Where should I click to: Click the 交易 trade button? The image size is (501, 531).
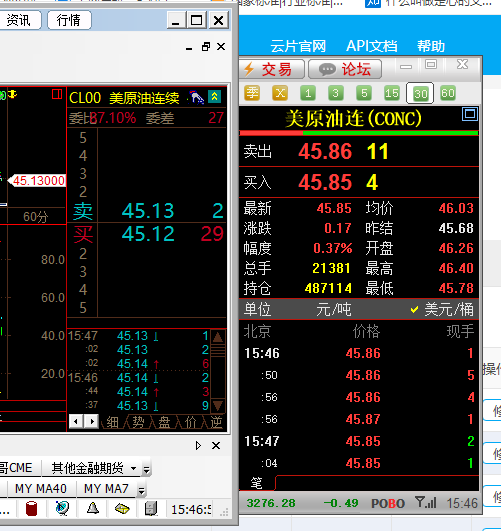[x=272, y=69]
